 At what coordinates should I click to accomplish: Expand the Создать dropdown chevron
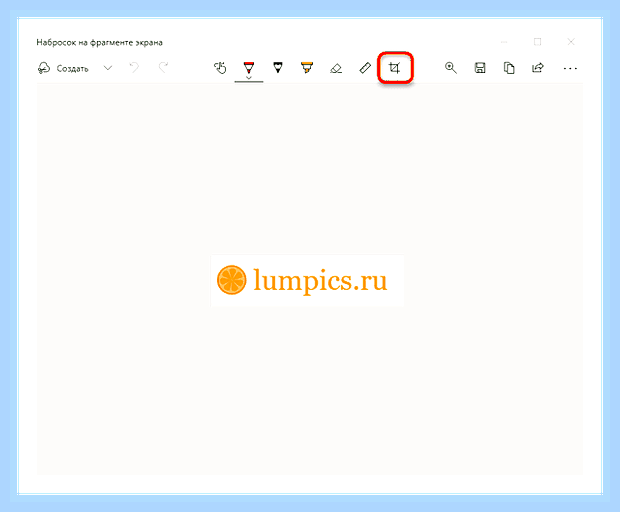[x=108, y=68]
